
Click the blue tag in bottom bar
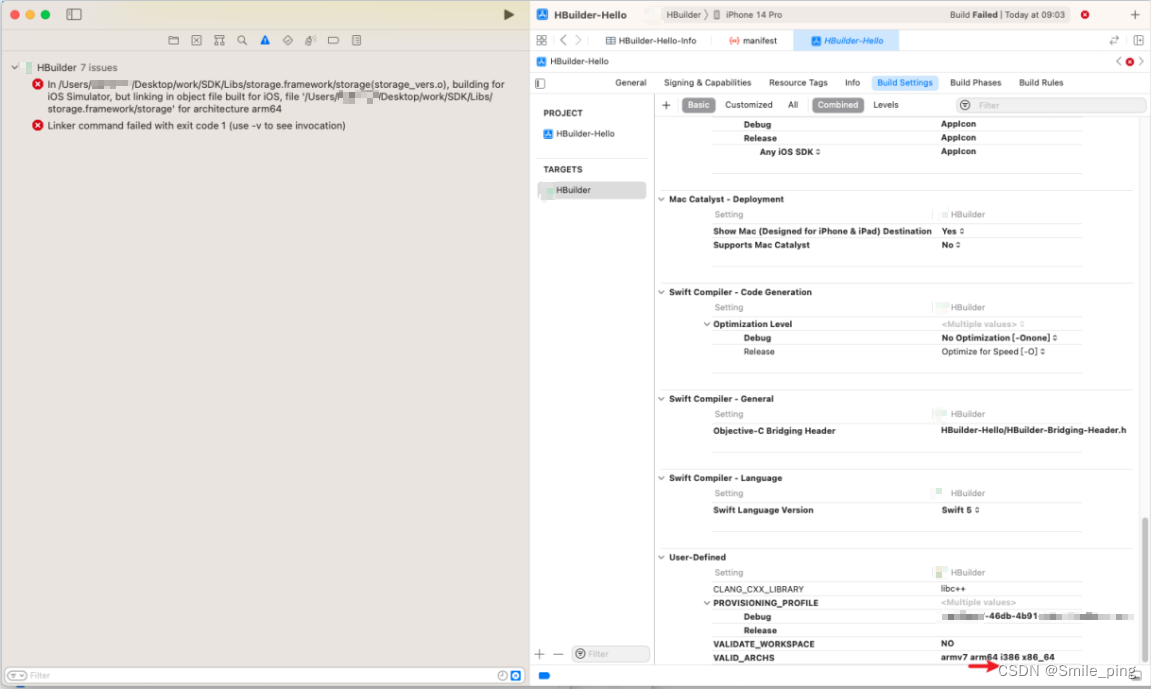544,676
